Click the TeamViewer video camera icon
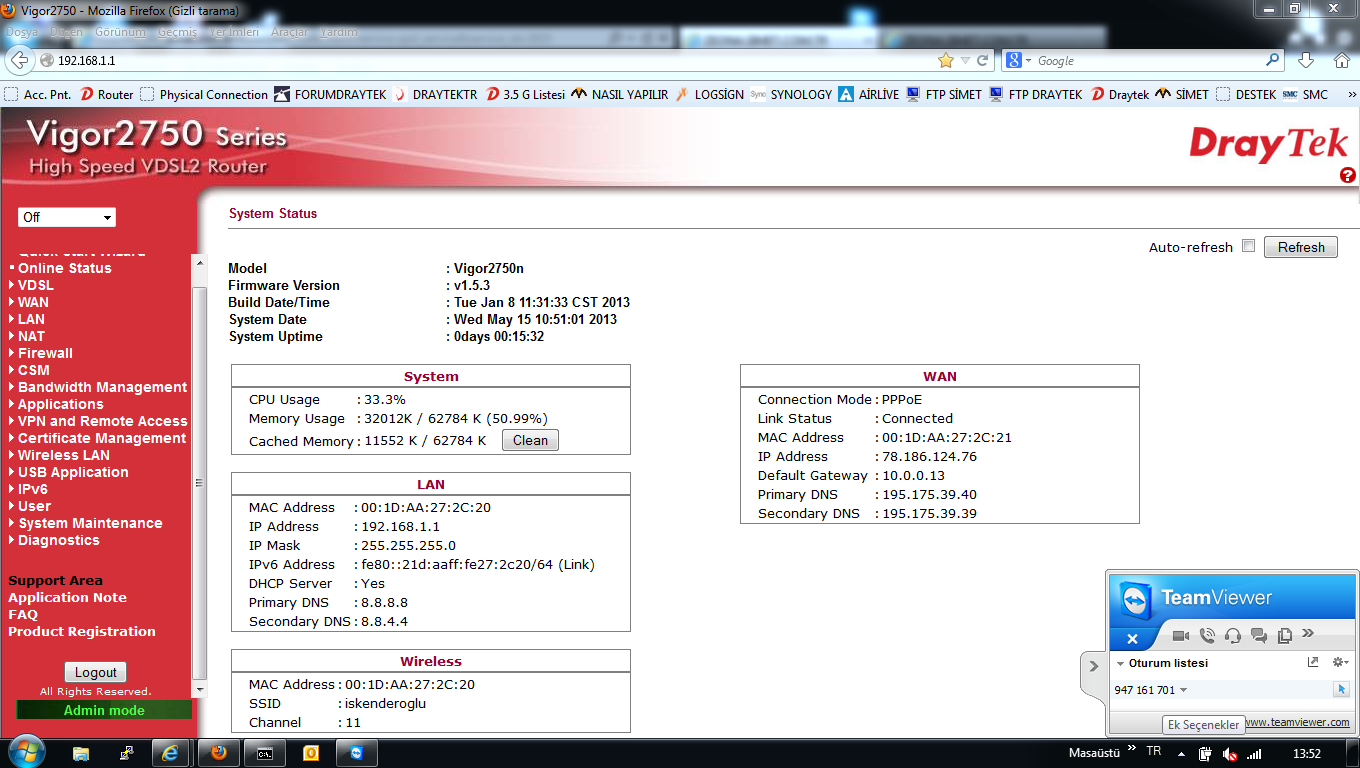Image resolution: width=1360 pixels, height=768 pixels. [x=1181, y=636]
